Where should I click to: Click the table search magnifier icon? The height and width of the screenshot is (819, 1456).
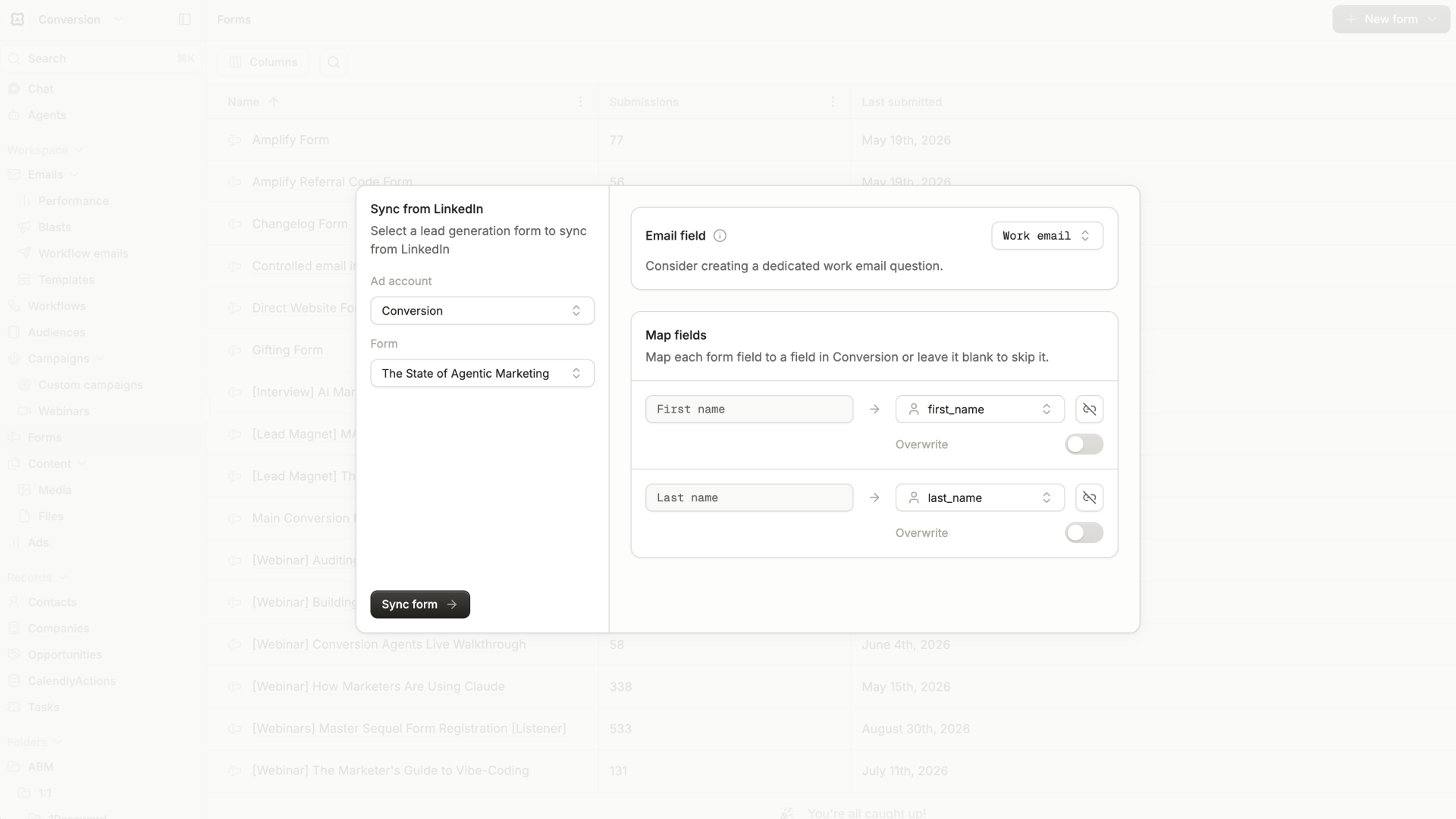(x=334, y=62)
